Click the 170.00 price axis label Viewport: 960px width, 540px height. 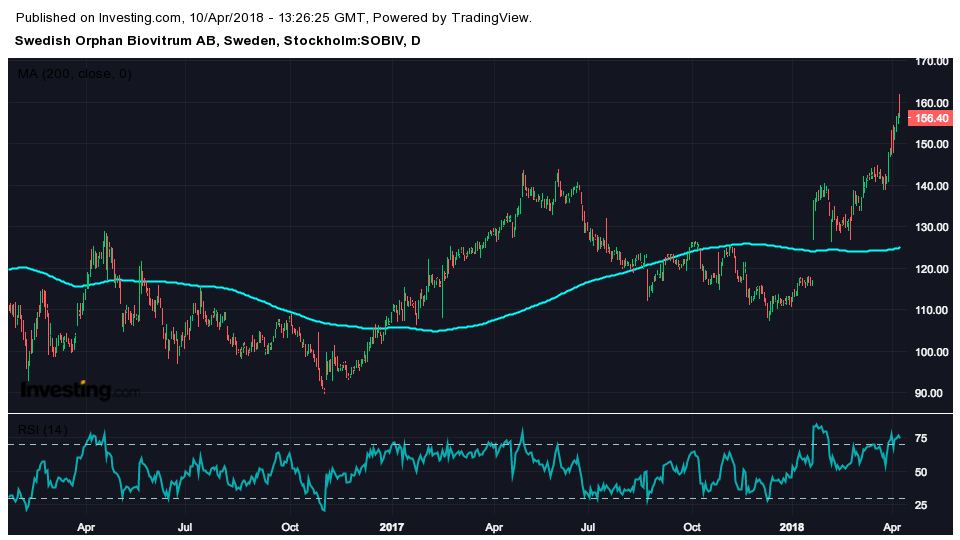[x=932, y=61]
